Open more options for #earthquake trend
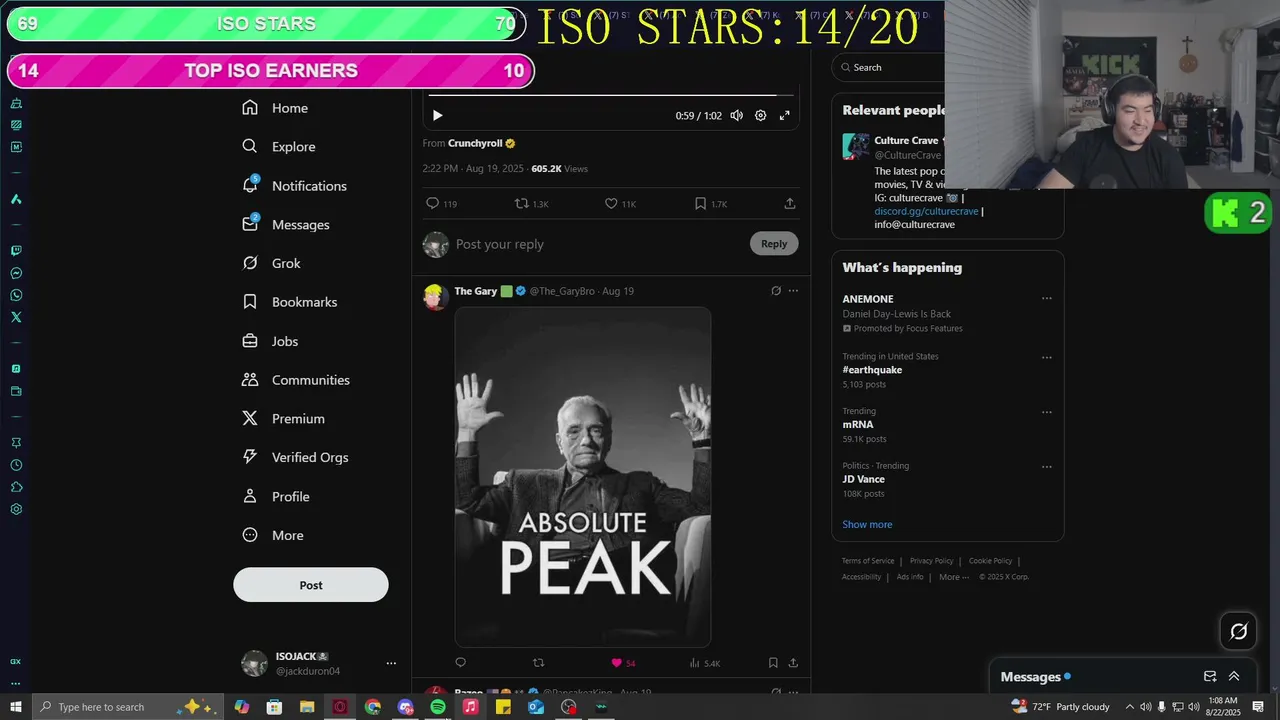Screen dimensions: 1280x720 1047,357
